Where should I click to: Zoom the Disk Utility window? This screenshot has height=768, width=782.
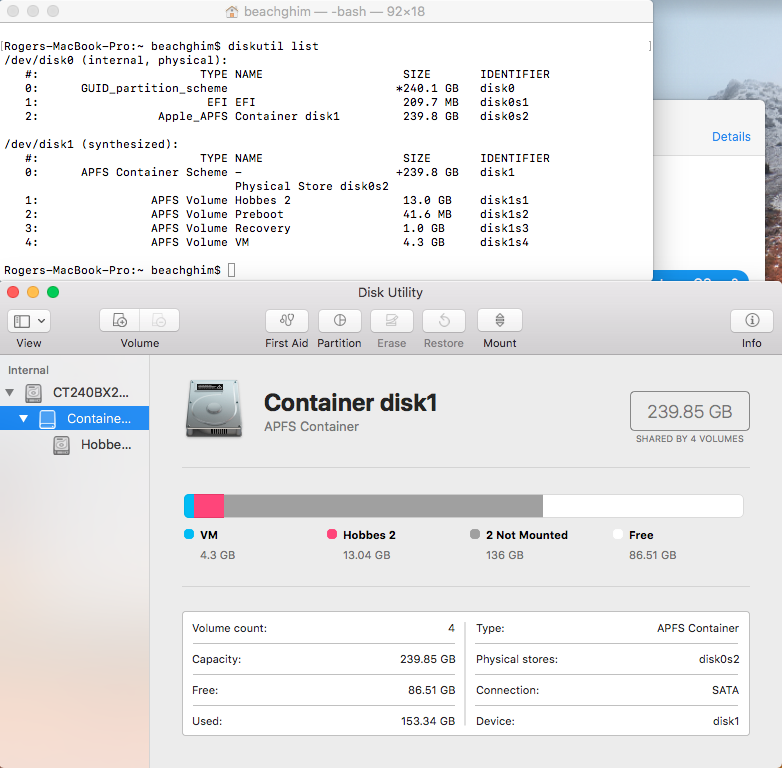(53, 292)
